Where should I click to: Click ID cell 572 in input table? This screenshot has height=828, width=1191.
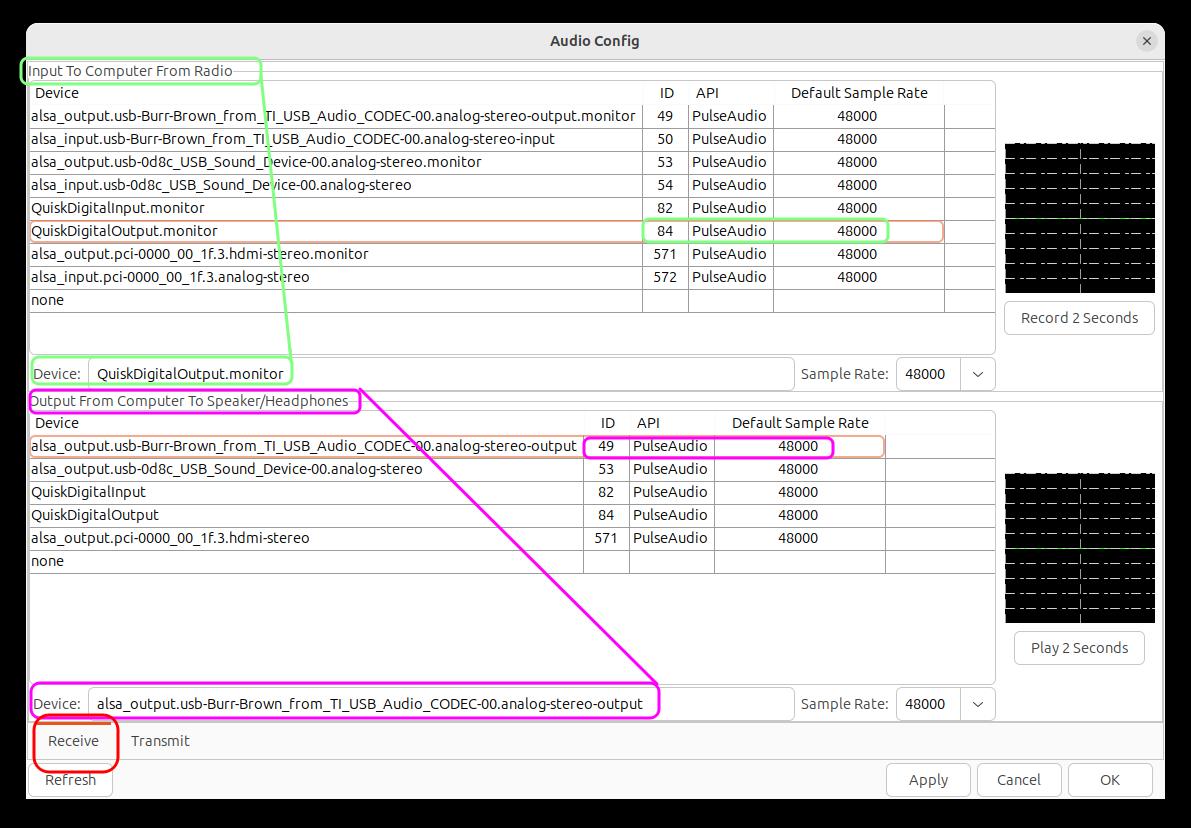pyautogui.click(x=665, y=277)
